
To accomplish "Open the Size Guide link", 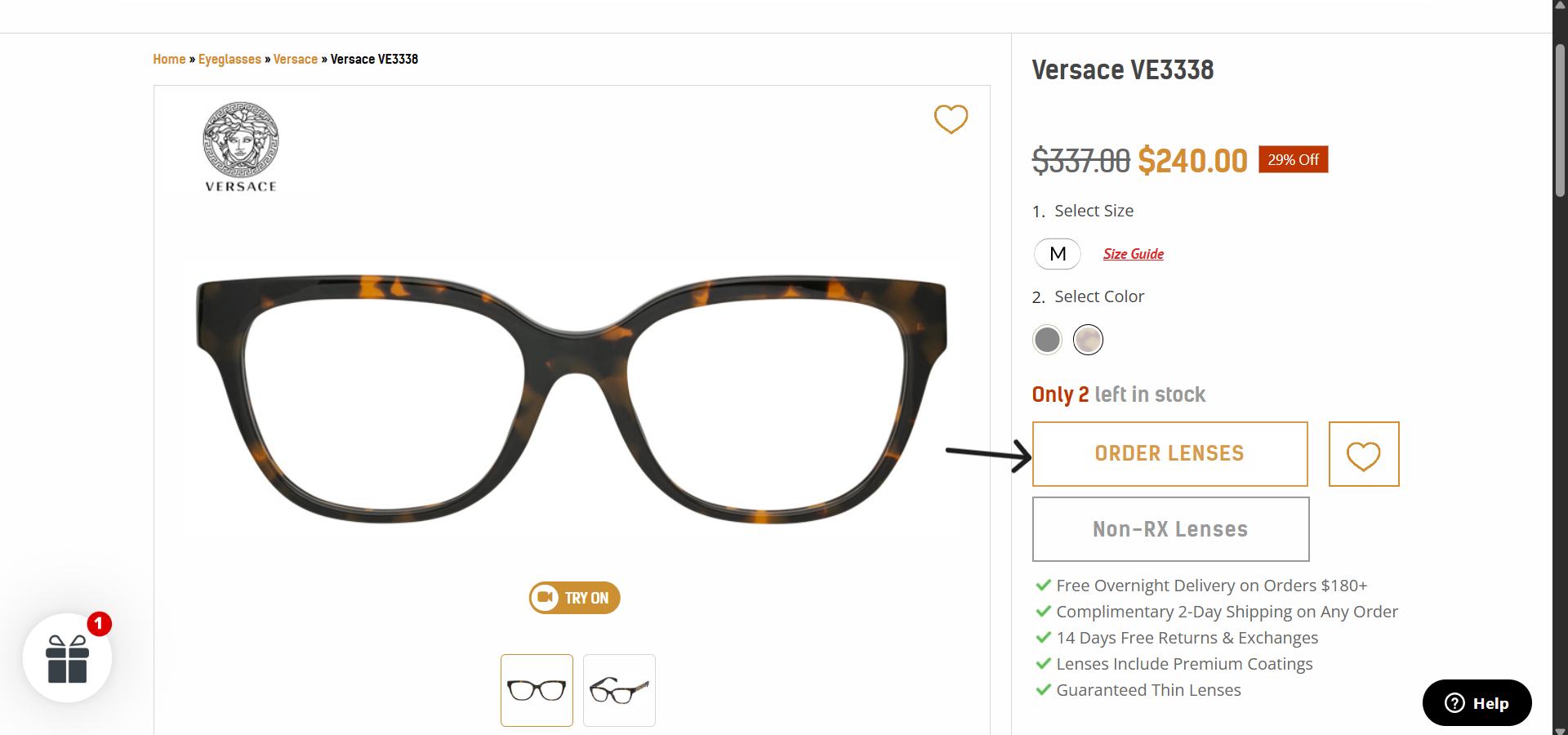I will click(1134, 254).
